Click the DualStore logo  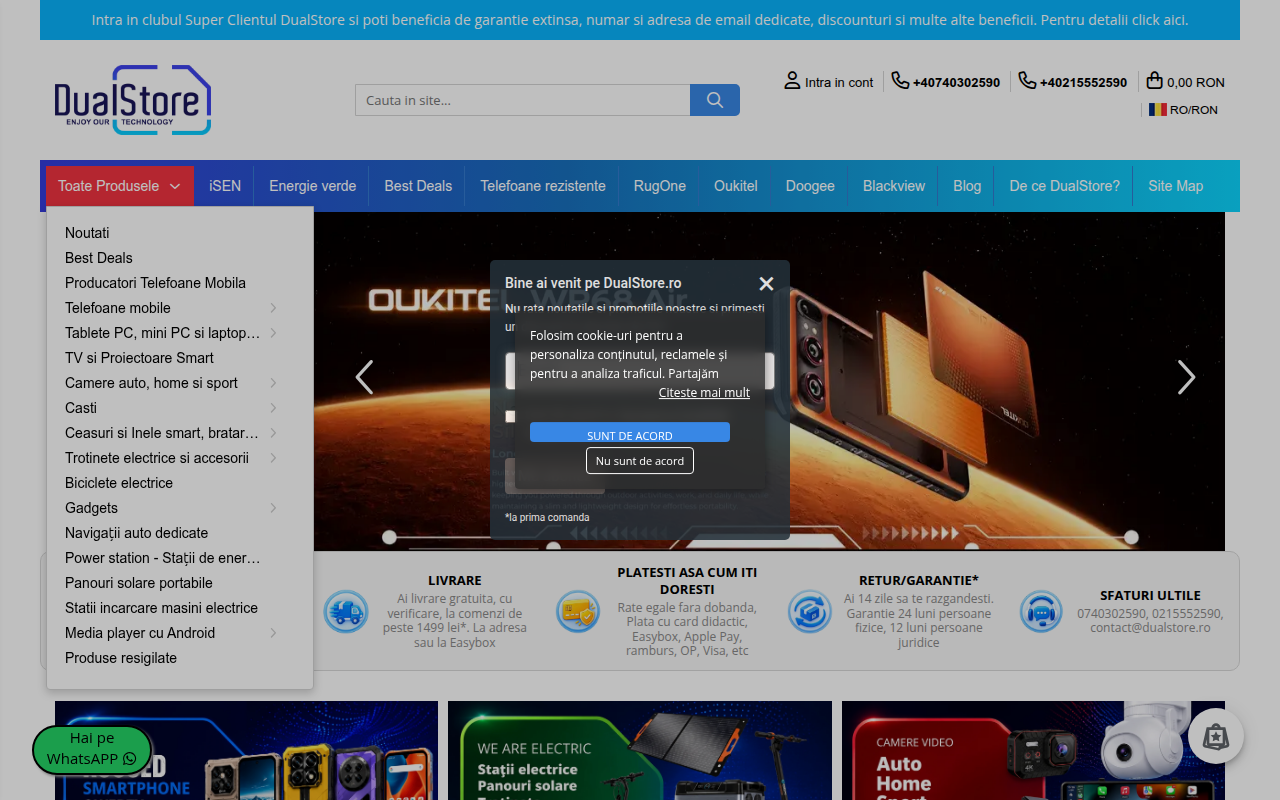[x=133, y=100]
